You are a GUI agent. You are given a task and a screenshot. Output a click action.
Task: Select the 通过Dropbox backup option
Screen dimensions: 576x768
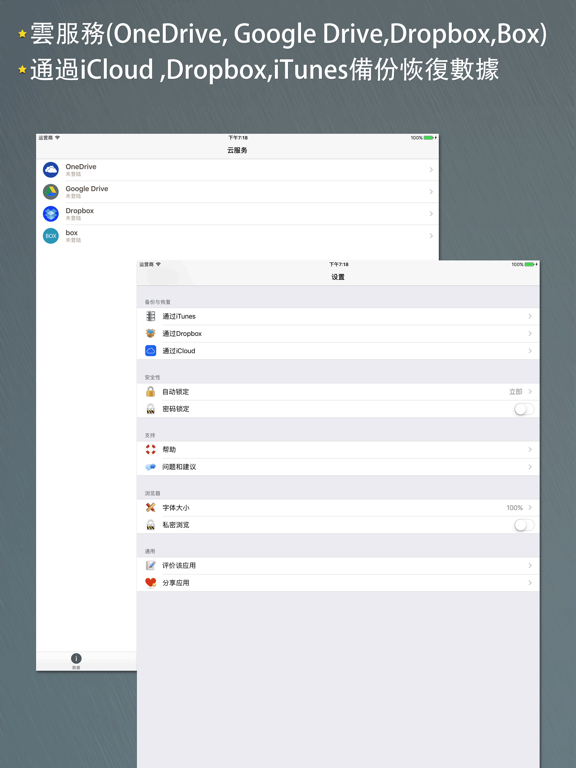click(338, 333)
